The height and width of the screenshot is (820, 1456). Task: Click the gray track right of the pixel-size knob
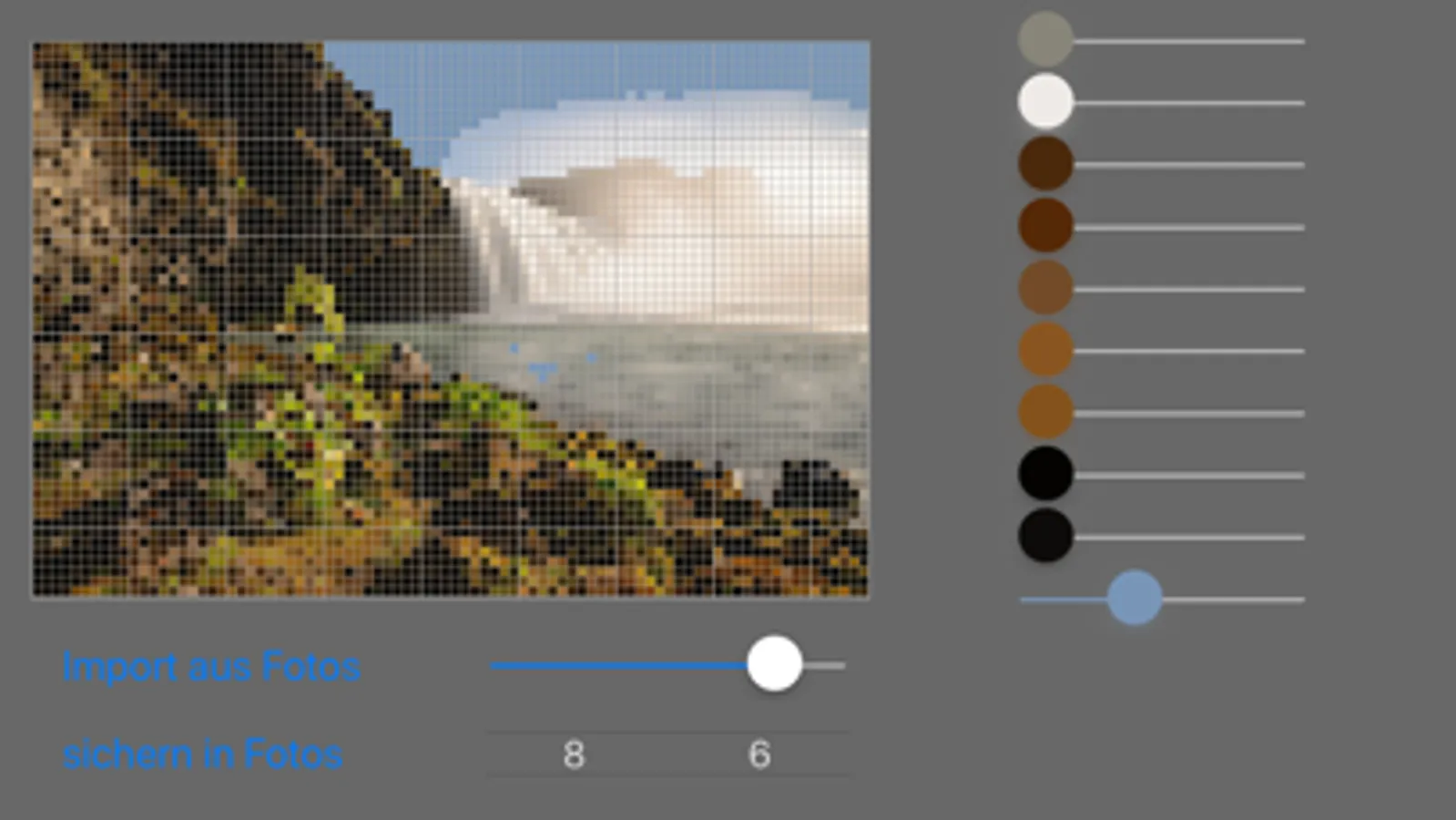[x=825, y=666]
